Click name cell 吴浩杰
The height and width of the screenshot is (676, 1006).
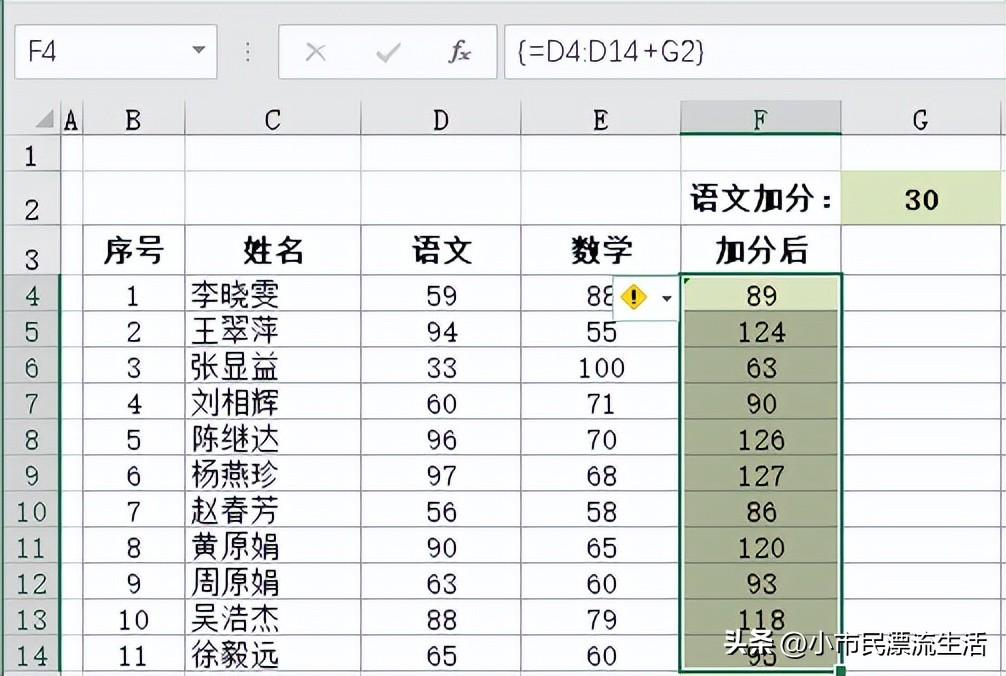pos(273,618)
